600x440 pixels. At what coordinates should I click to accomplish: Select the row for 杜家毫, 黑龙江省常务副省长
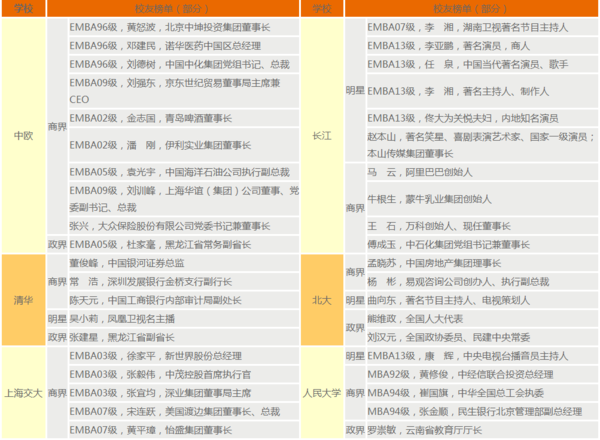tap(184, 244)
